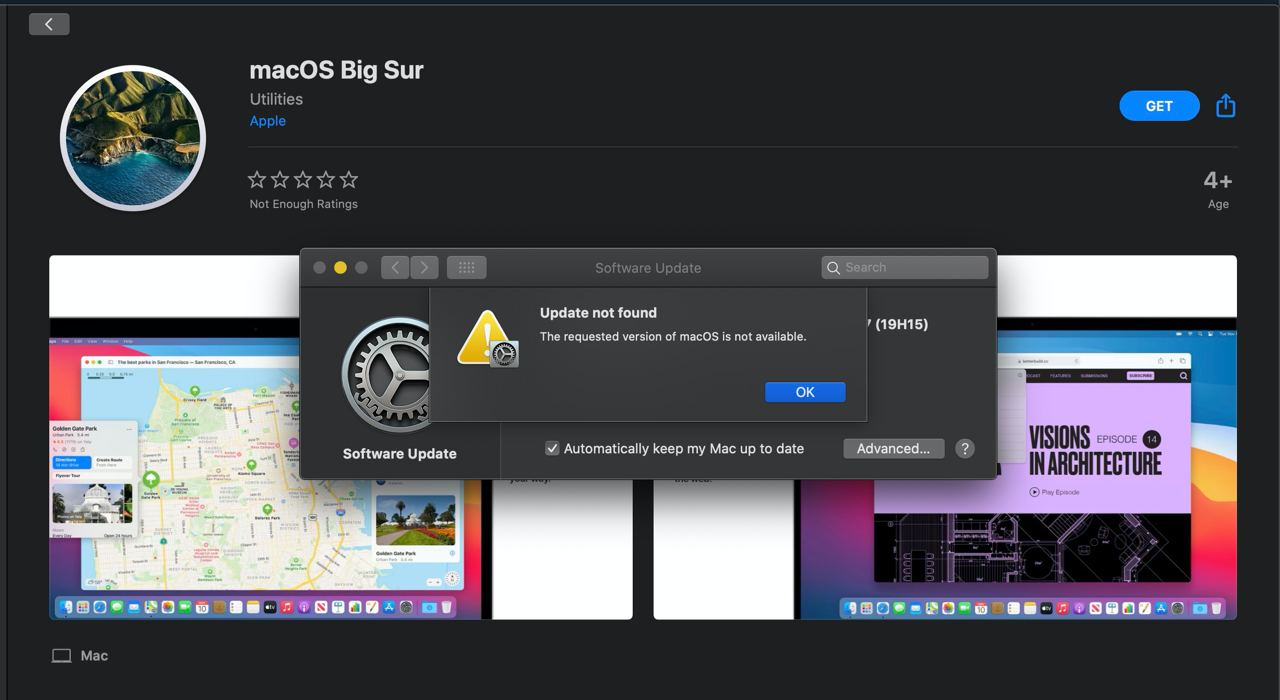The width and height of the screenshot is (1280, 700).
Task: Click the macOS Big Sur title
Action: 336,70
